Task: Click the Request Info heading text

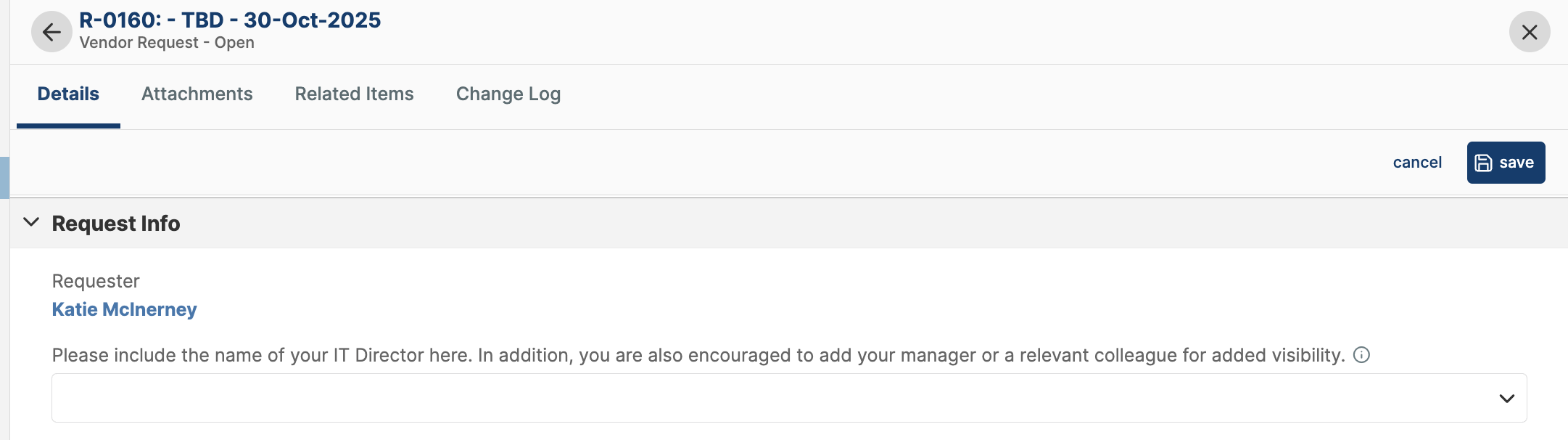Action: [117, 223]
